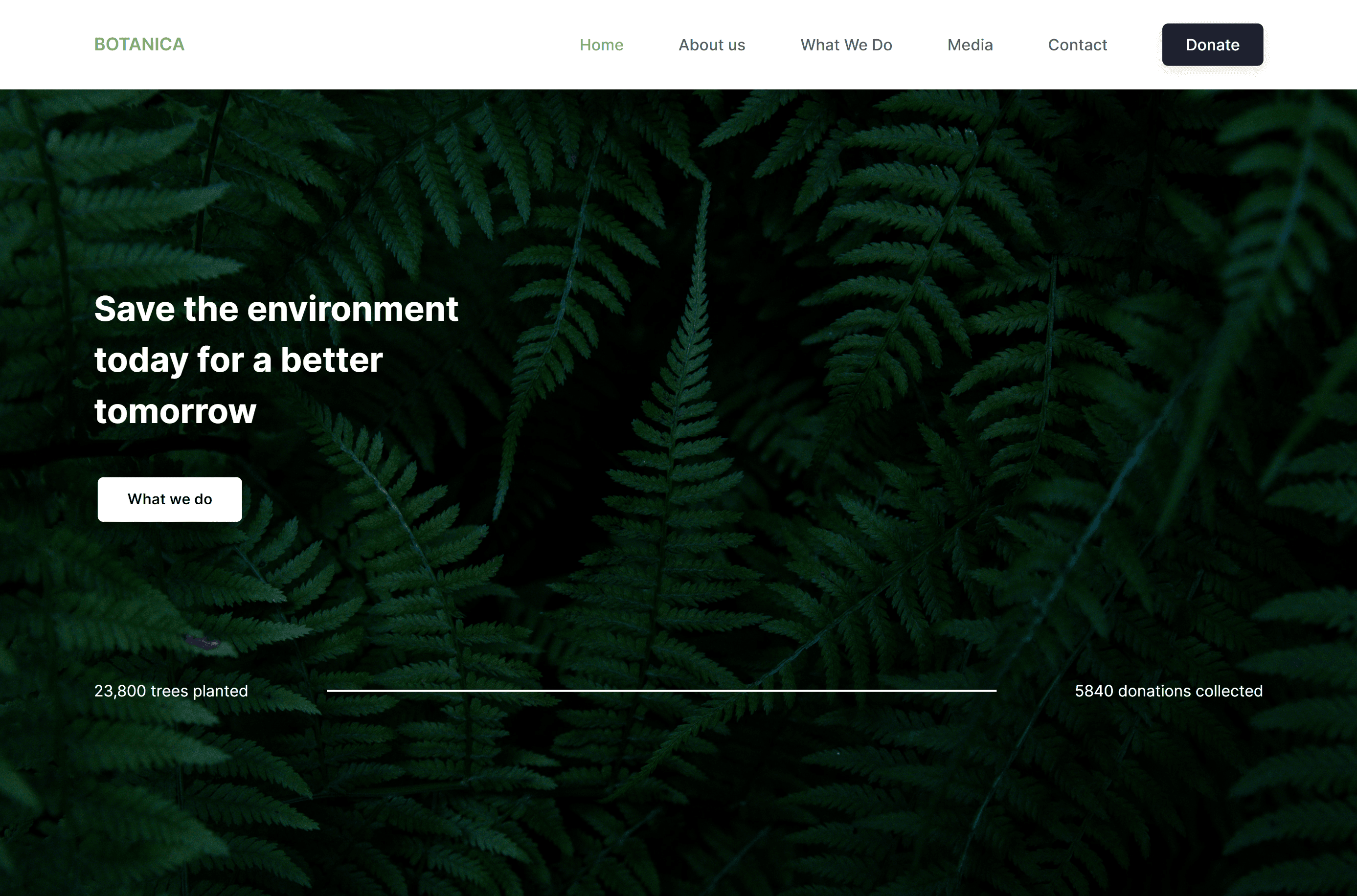Viewport: 1357px width, 896px height.
Task: Click the word 'Donate' on the header button
Action: click(1212, 45)
